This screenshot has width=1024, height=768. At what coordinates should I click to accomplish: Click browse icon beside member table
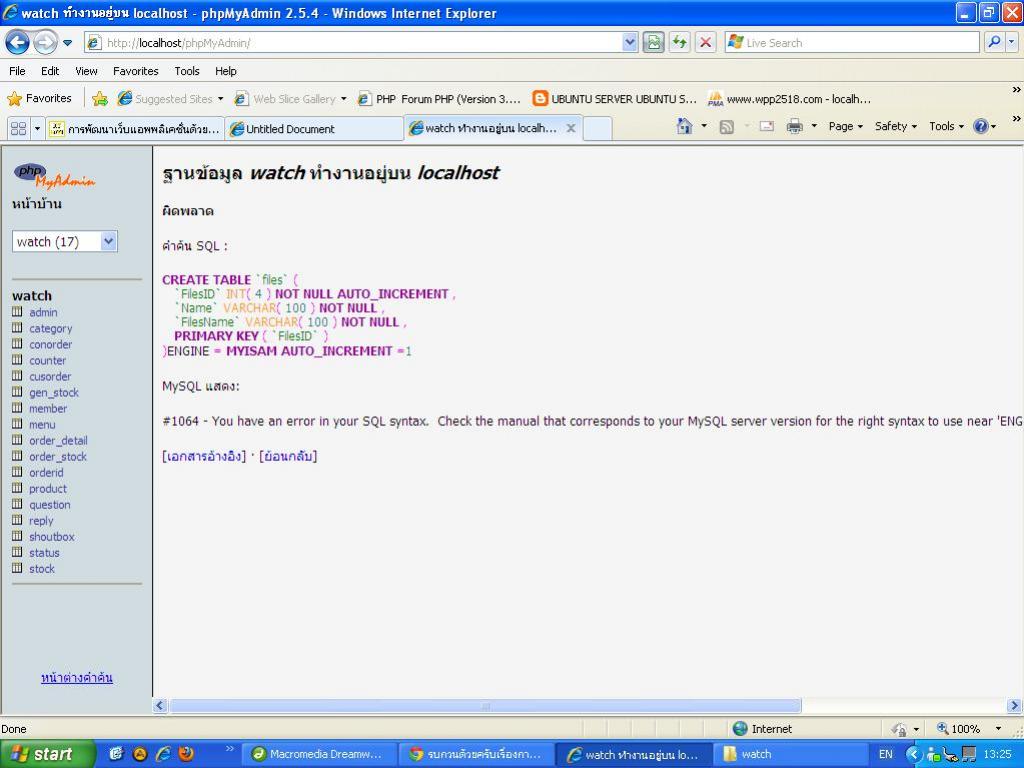[x=18, y=408]
